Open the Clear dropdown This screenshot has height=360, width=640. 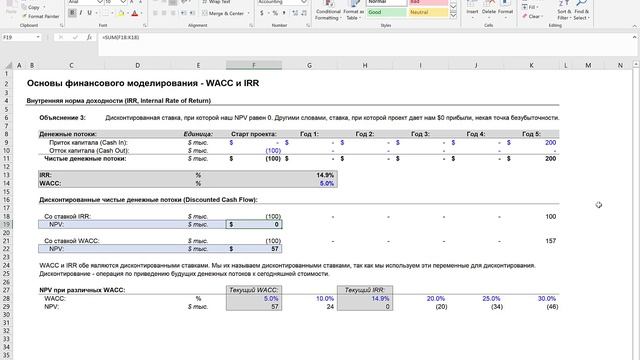click(532, 16)
